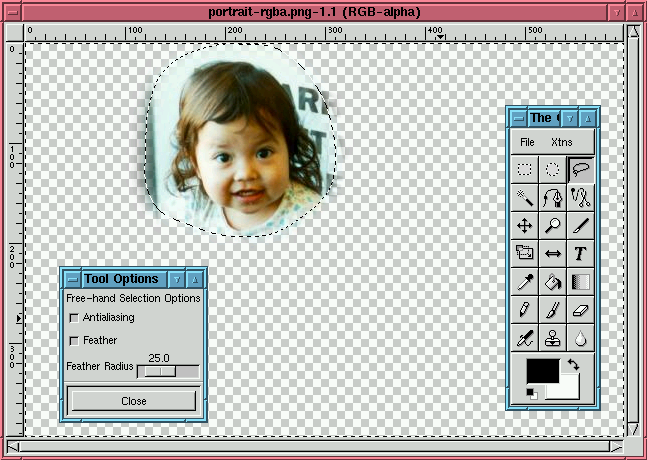Swap foreground and background colors
647x460 pixels.
pos(572,365)
